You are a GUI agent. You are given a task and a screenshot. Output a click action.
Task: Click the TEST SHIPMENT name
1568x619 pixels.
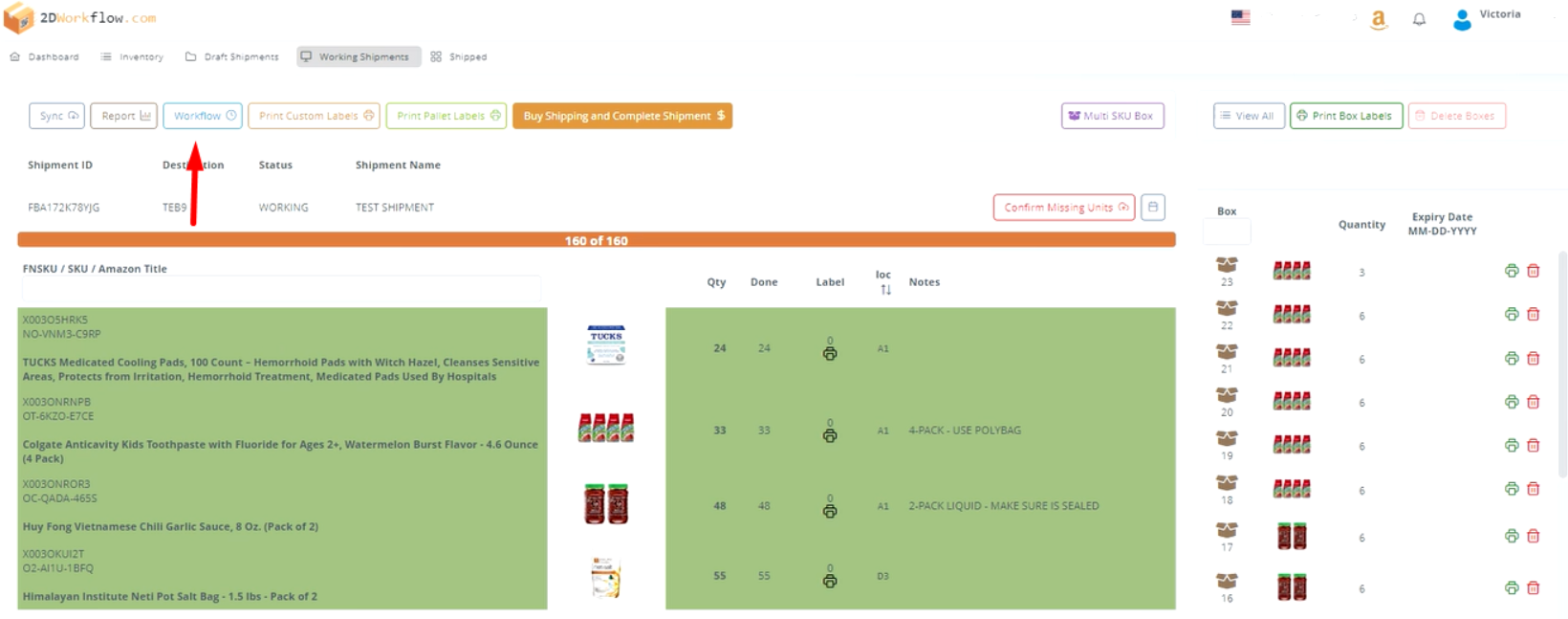point(395,208)
